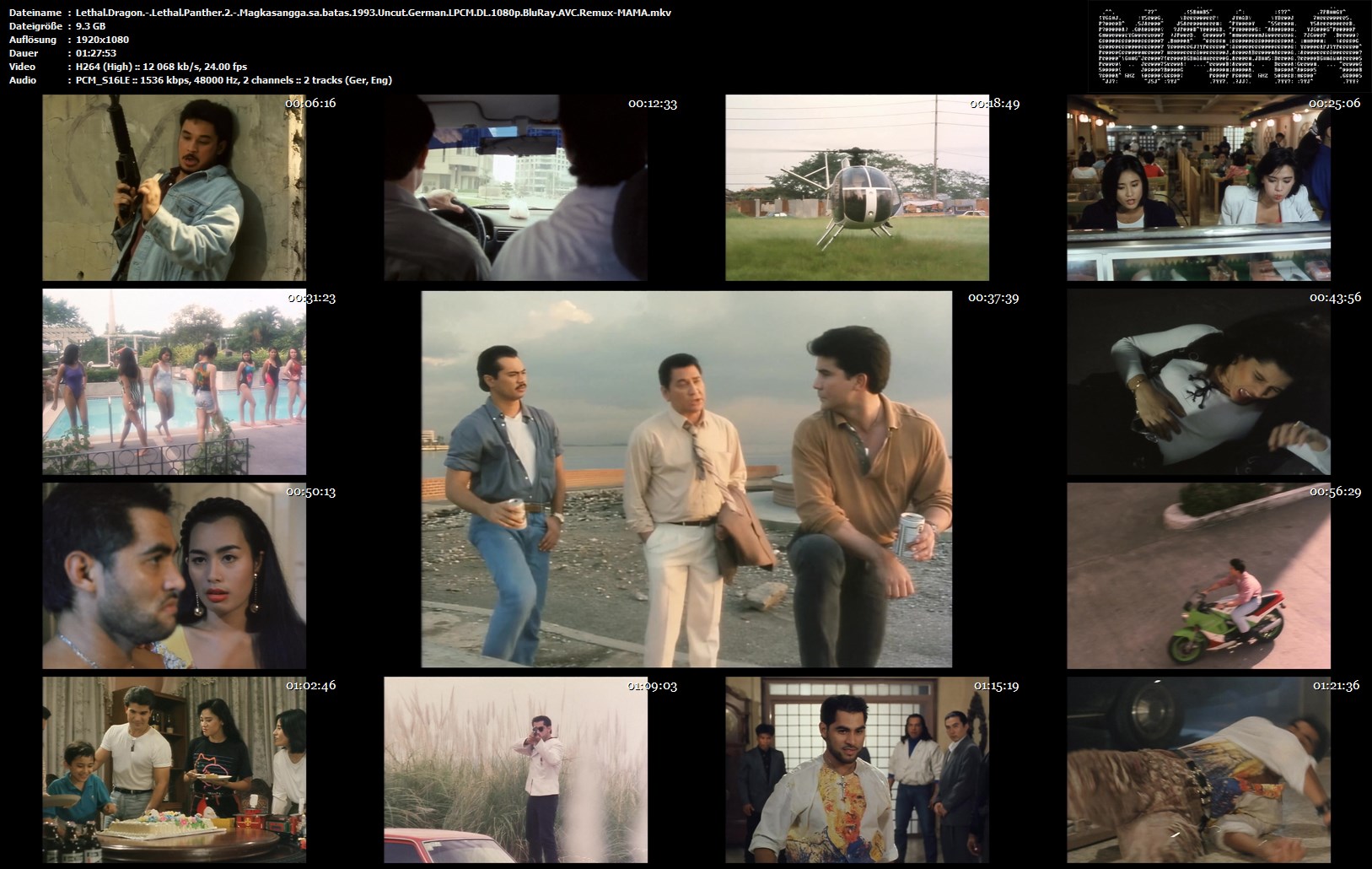Click the PCM_S16LE audio info line

pos(234,80)
